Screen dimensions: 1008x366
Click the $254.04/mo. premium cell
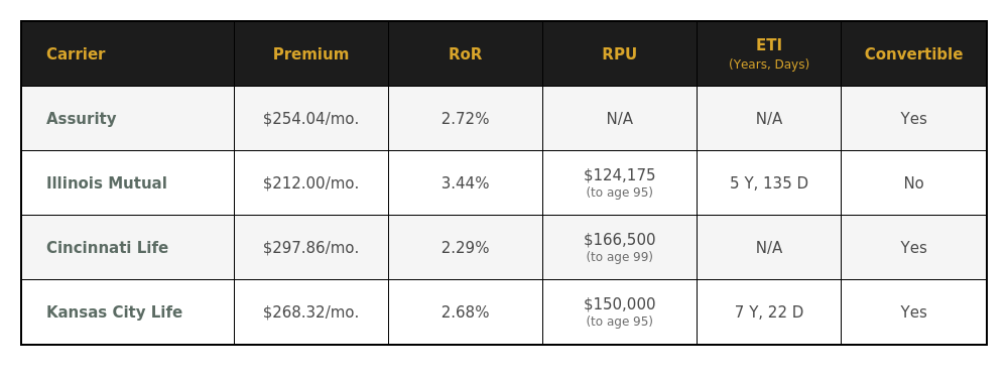click(x=310, y=119)
